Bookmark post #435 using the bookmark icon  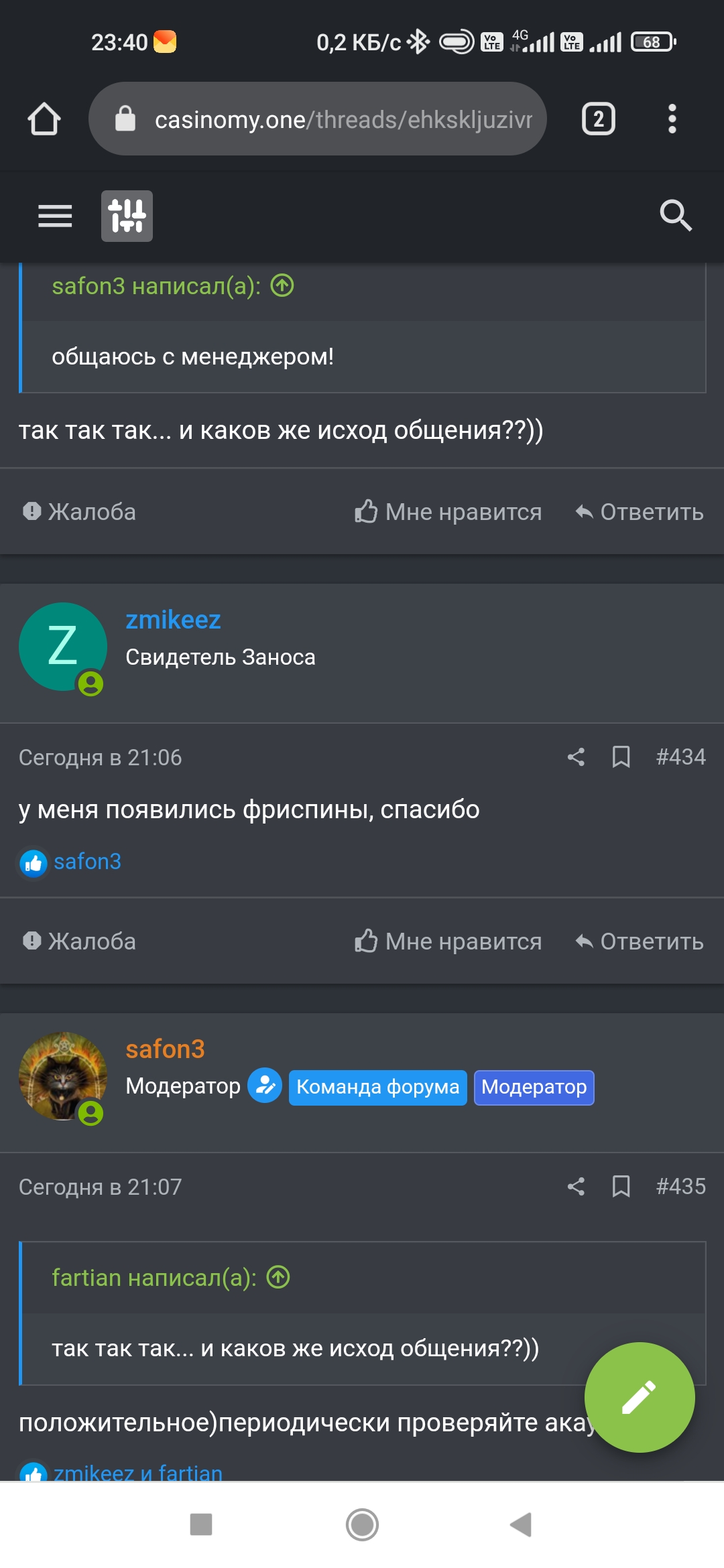(x=620, y=1186)
